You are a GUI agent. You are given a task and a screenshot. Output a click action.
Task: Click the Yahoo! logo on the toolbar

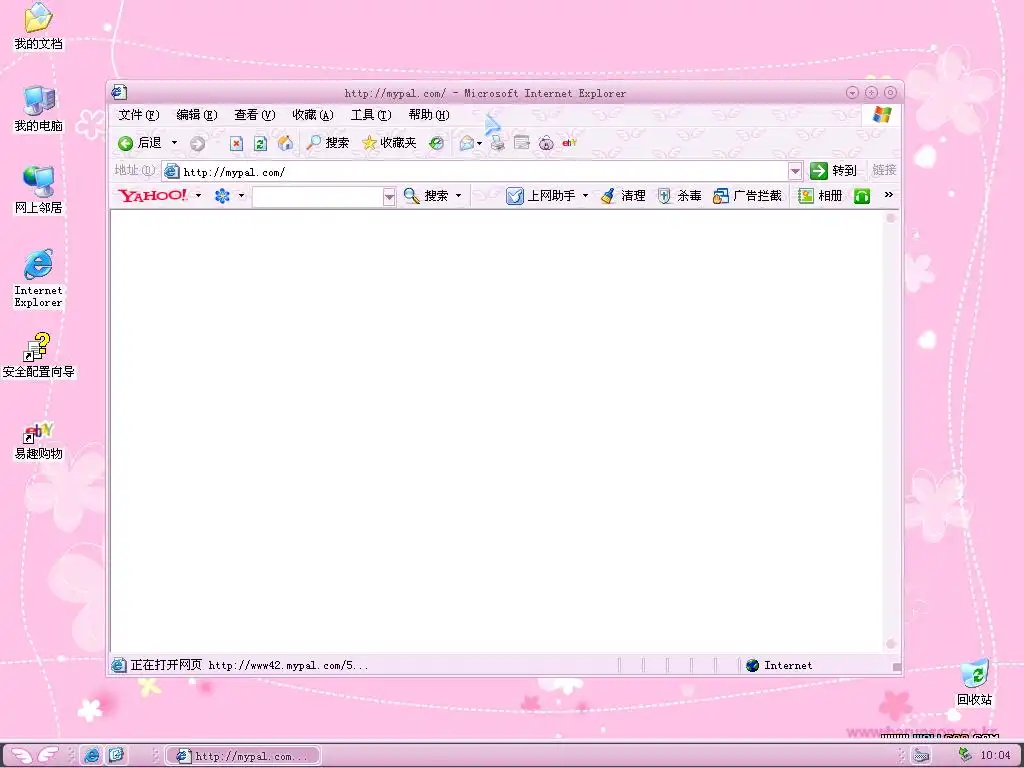point(152,195)
